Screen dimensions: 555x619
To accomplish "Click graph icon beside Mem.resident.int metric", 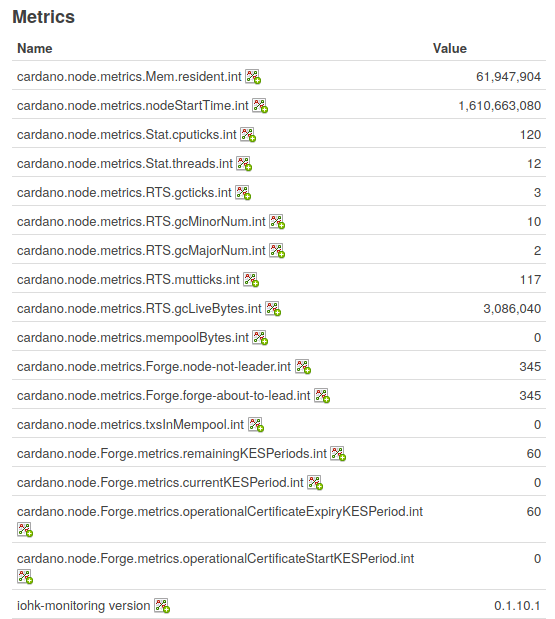I will (x=253, y=77).
